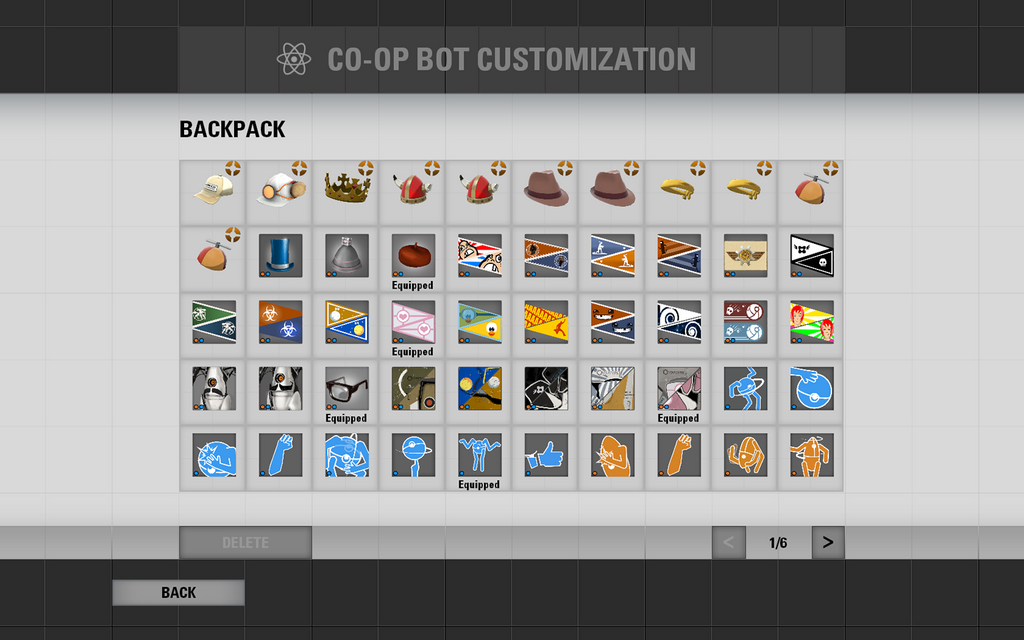
Task: Choose the brown fedora hat
Action: tap(544, 192)
